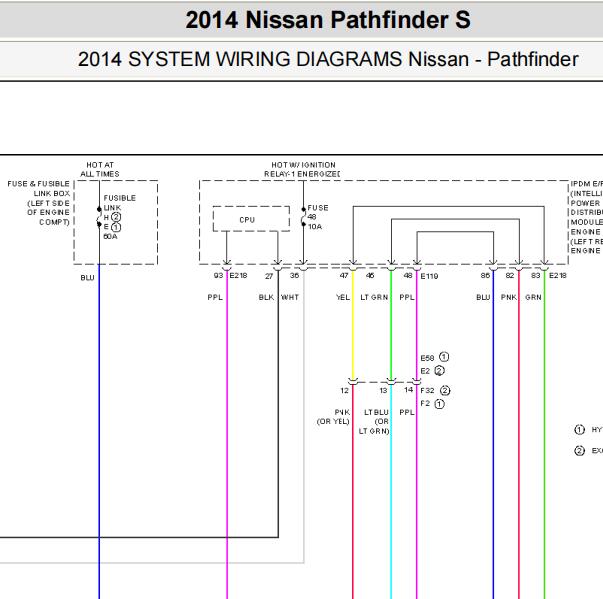Click the 'FUSIBLE LINK' text inside the fuse box
This screenshot has height=599, width=603.
click(x=119, y=203)
